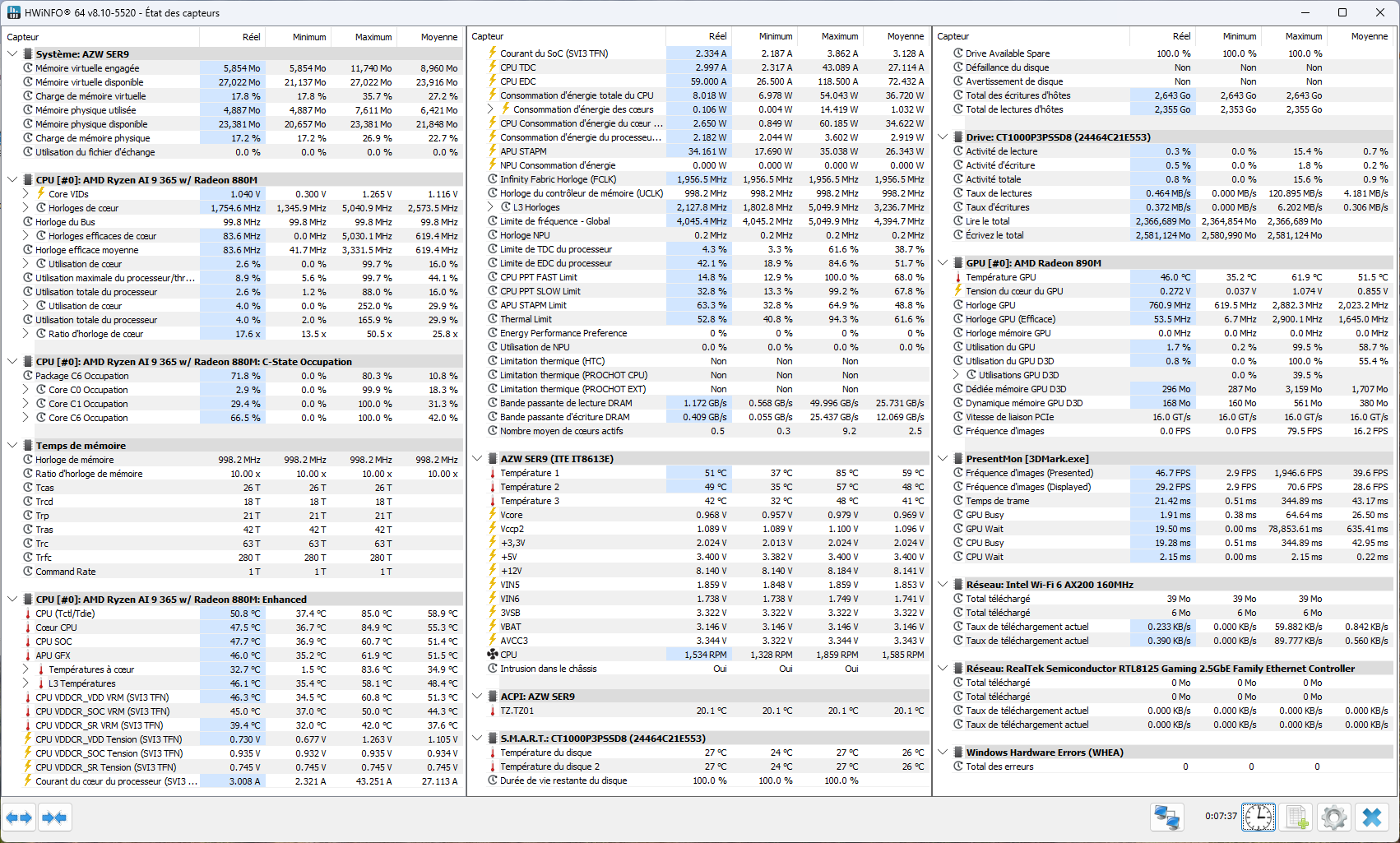Click middle panel Maximum column header
The width and height of the screenshot is (1400, 843).
830,36
